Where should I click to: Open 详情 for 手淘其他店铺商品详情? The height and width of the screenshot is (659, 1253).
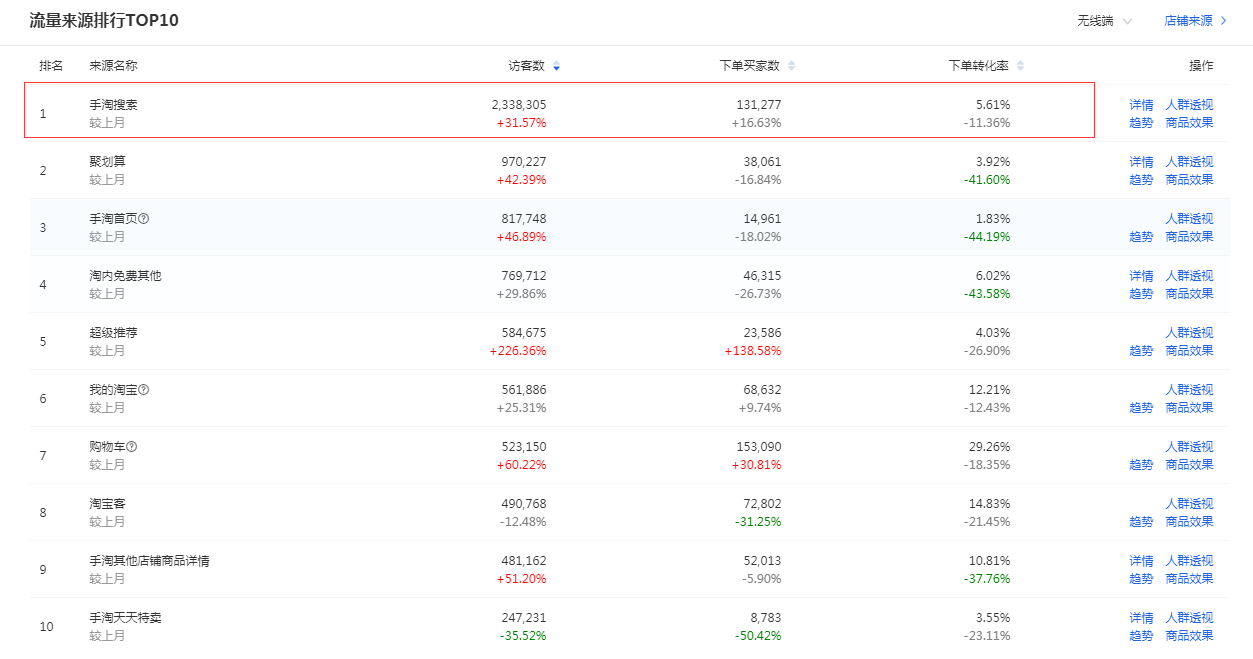click(x=1141, y=560)
